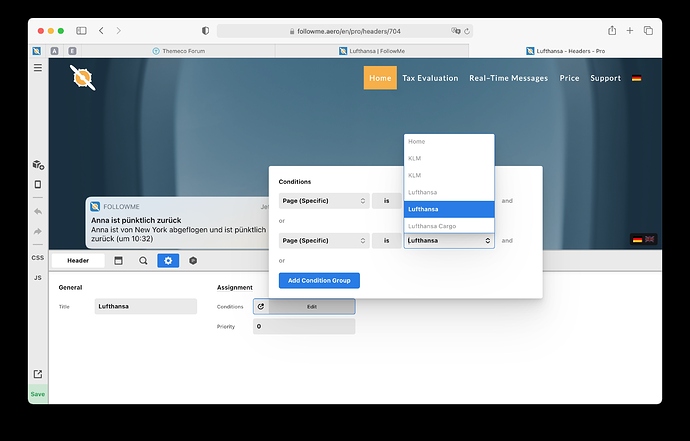Go back in Safari history
The image size is (690, 441).
click(102, 30)
